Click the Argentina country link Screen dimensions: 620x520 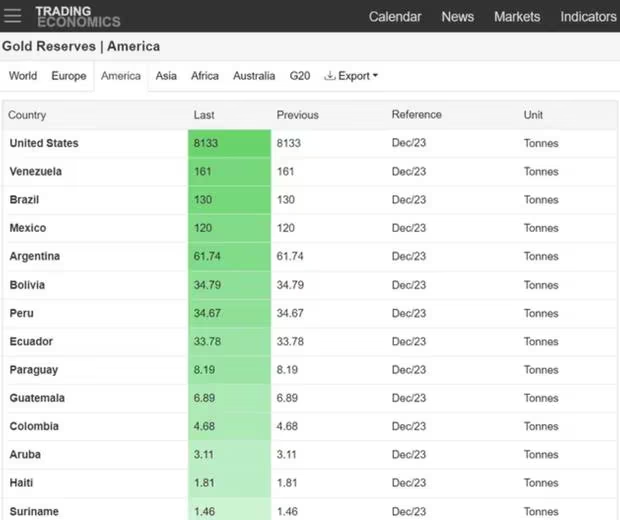point(35,257)
